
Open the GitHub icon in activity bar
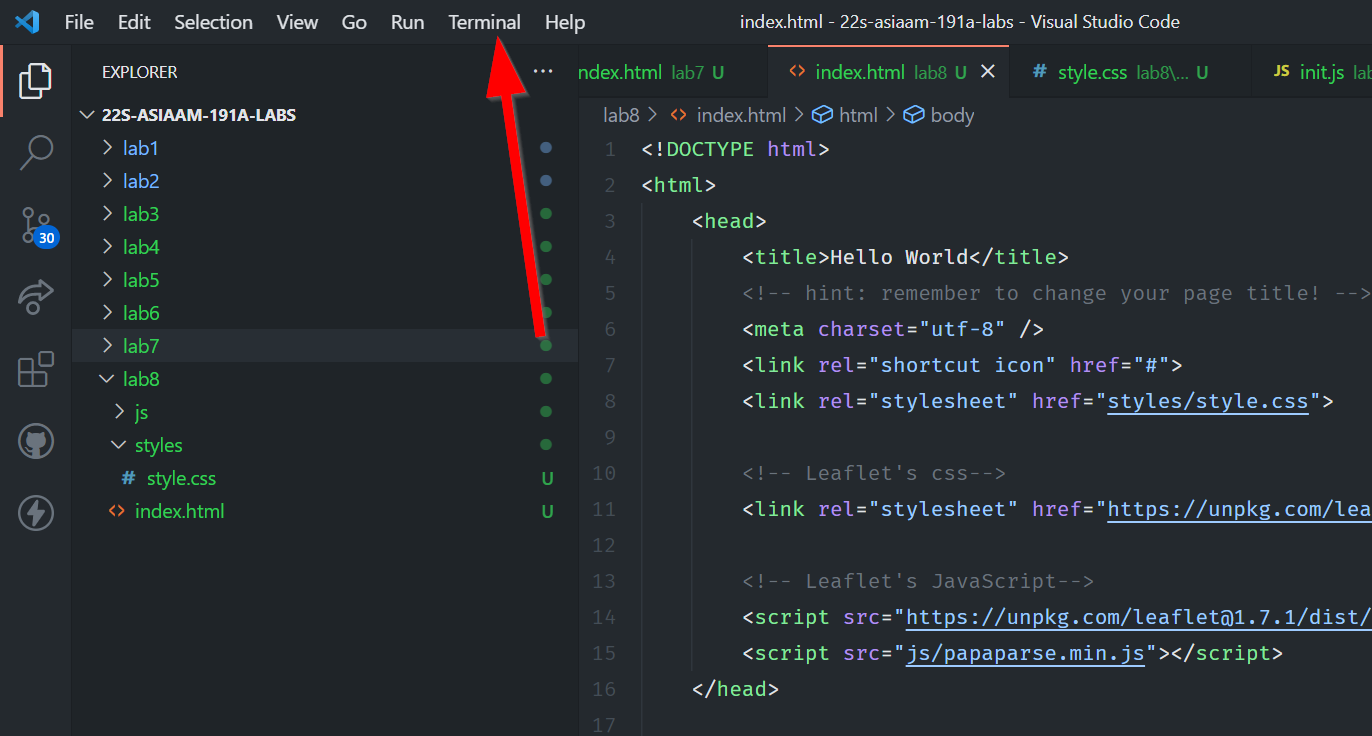click(x=36, y=441)
